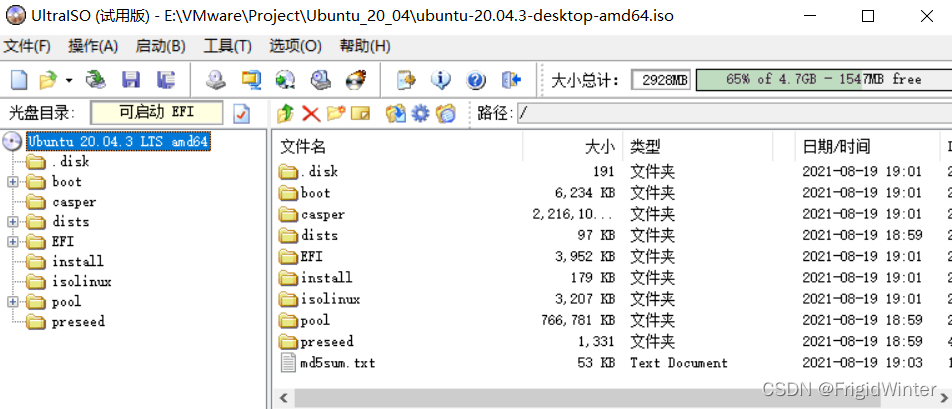The height and width of the screenshot is (409, 952).
Task: Click the 6,234 KB size cell
Action: (x=585, y=193)
